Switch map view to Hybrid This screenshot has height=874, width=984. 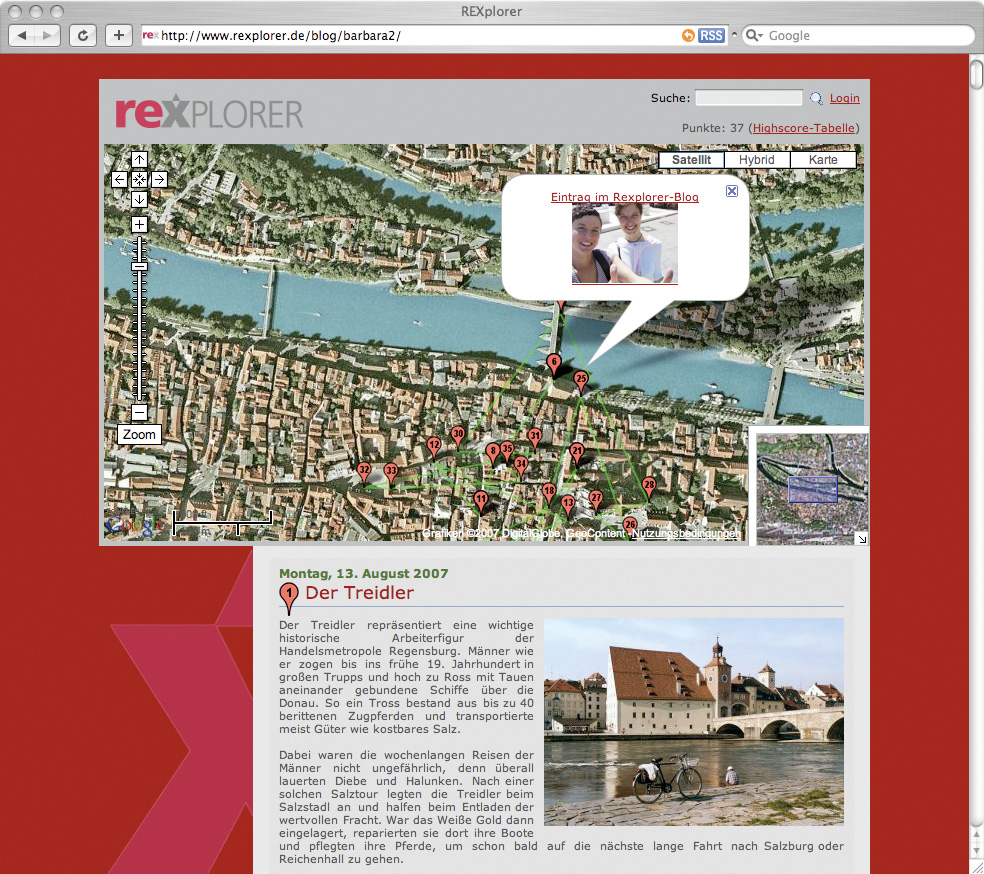(x=757, y=160)
